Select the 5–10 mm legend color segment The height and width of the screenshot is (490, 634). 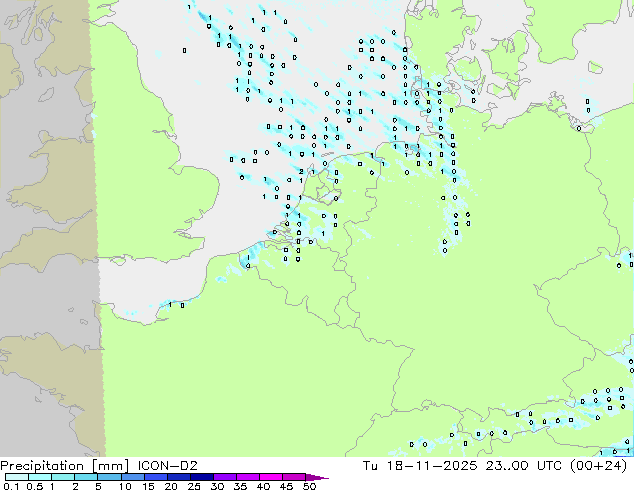coord(109,477)
